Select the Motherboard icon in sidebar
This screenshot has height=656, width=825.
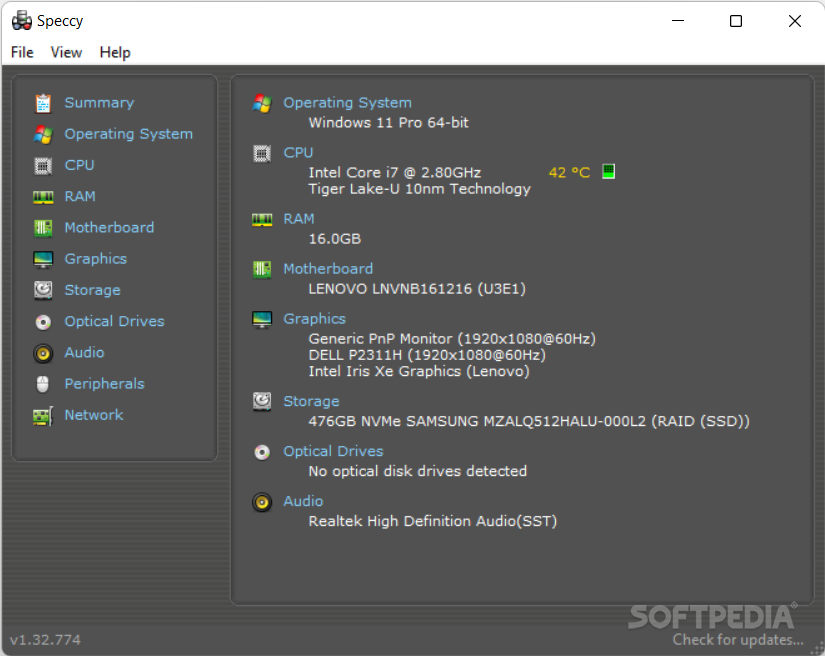[x=43, y=228]
